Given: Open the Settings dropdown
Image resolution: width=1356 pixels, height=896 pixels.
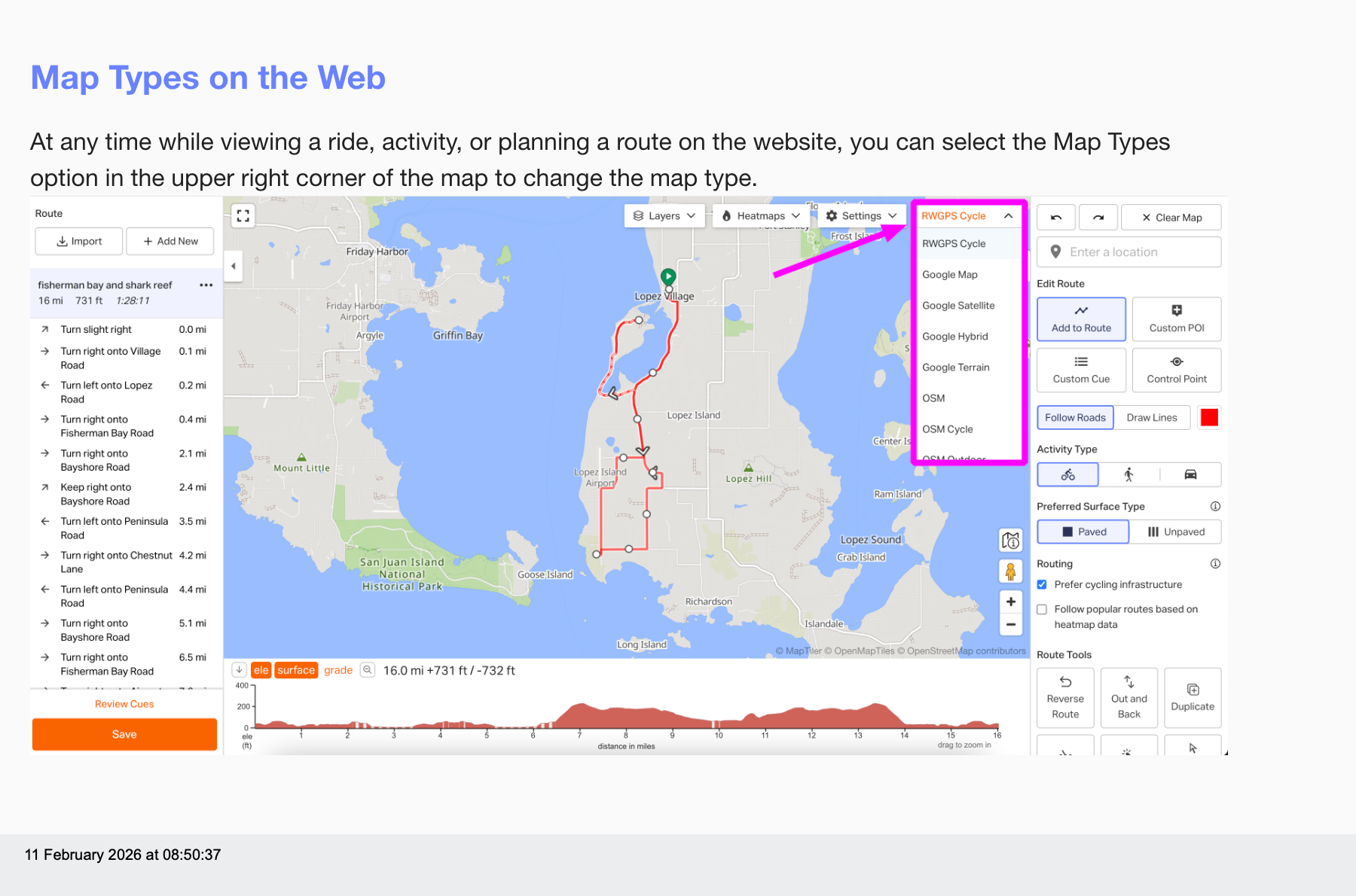Looking at the screenshot, I should click(862, 216).
